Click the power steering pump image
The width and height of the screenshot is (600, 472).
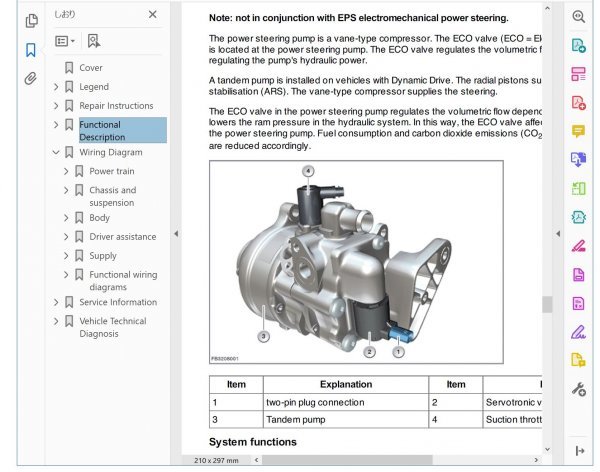(x=356, y=262)
